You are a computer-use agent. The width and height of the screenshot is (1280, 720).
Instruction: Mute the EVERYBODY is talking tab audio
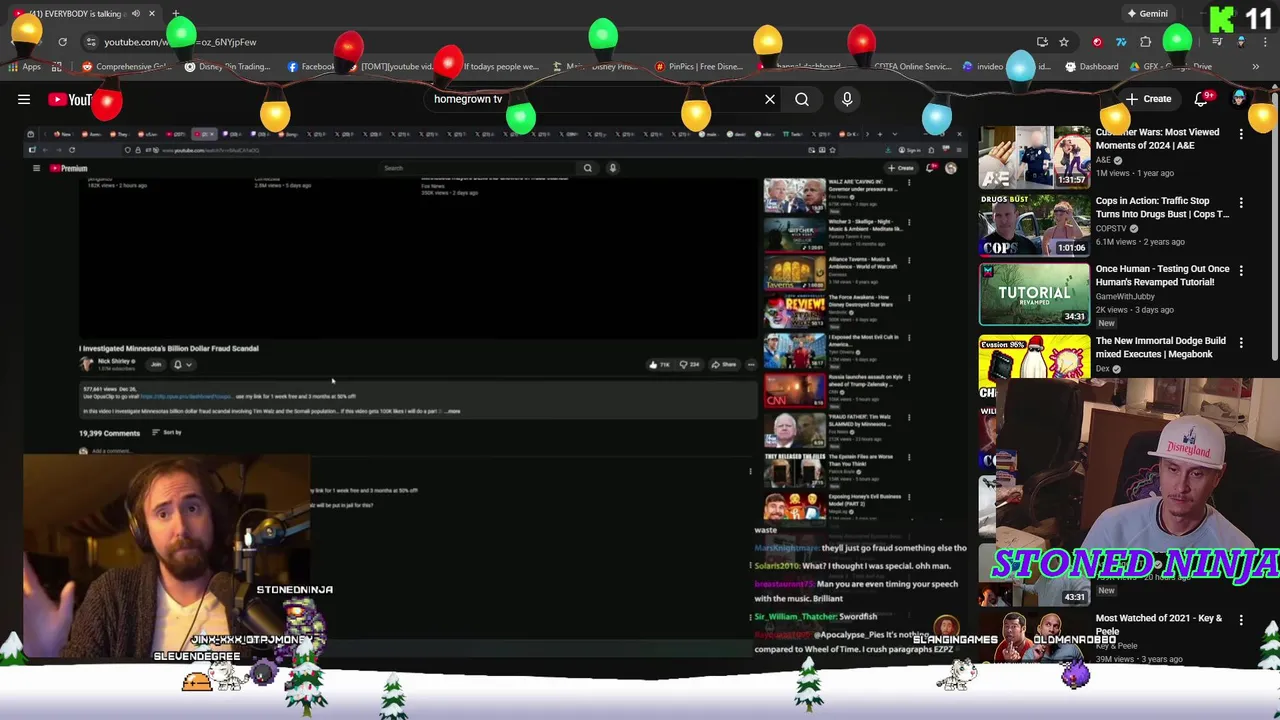pos(136,14)
